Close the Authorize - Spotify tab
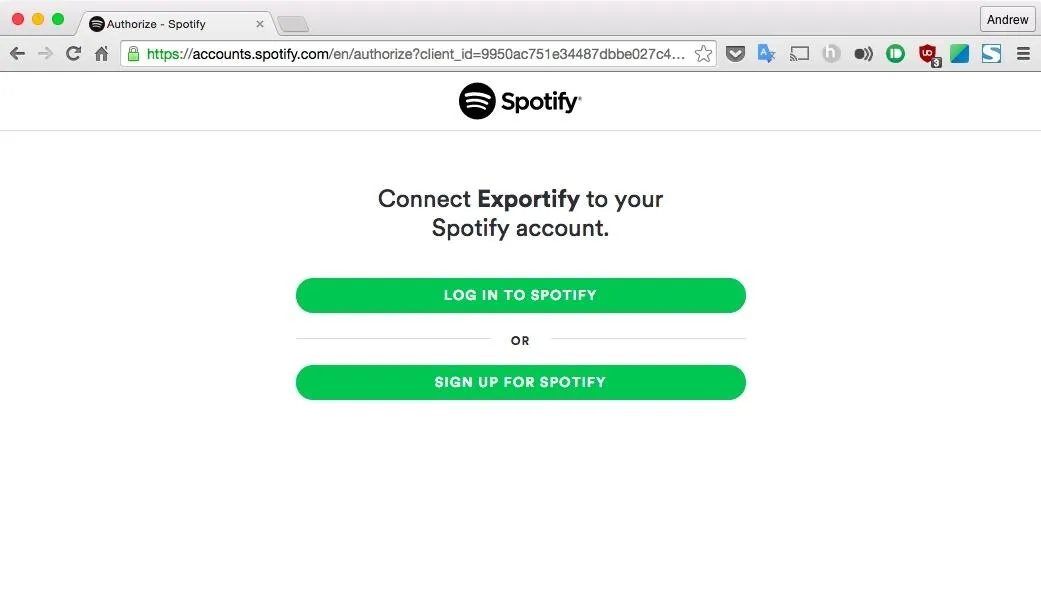The height and width of the screenshot is (608, 1041). tap(260, 24)
